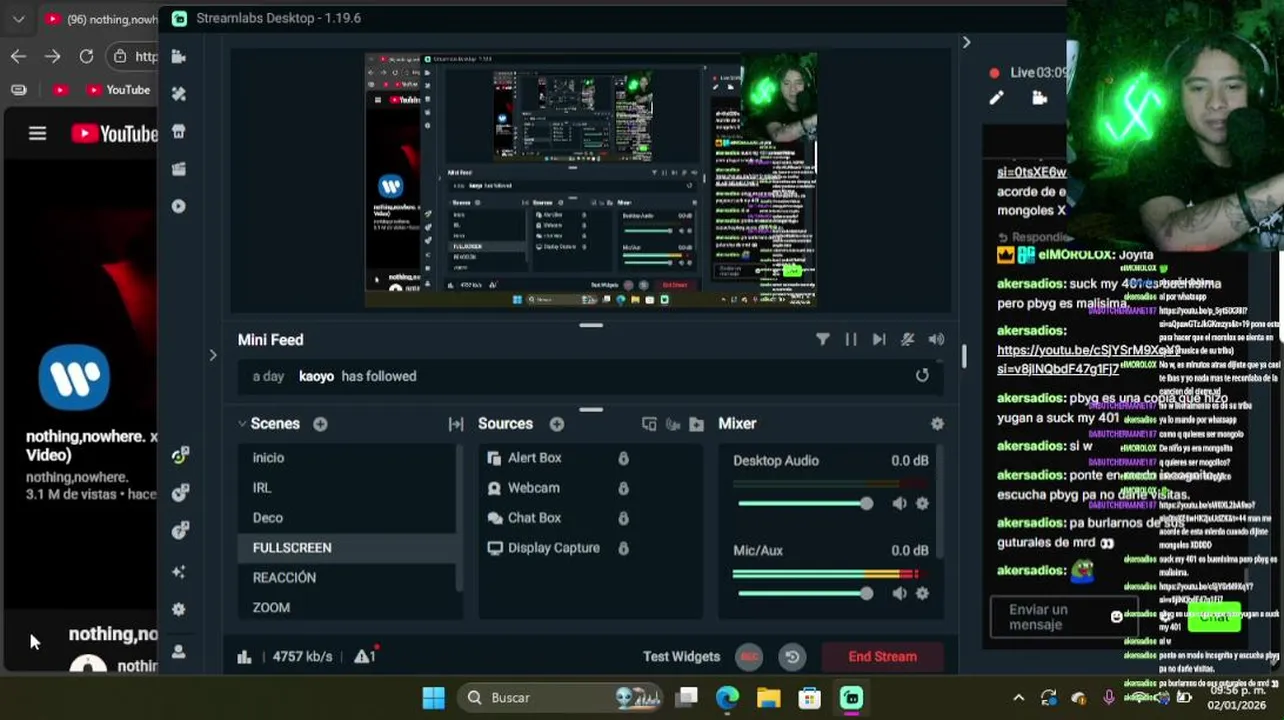
Task: Open the App Store icon in sidebar
Action: pos(179,132)
